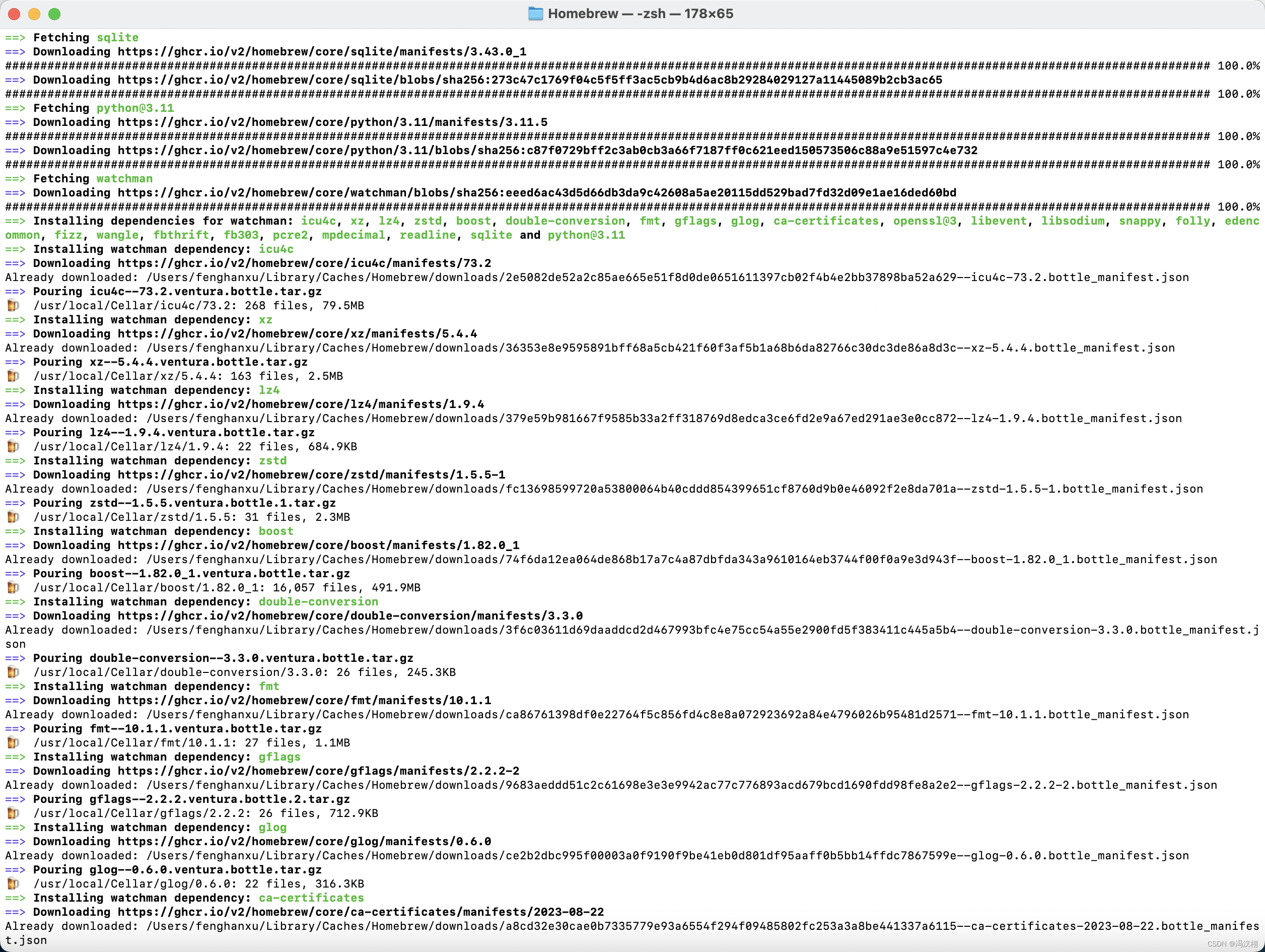Click the python 3.11 manifests 3.11.5 URL
This screenshot has height=952, width=1265.
pos(332,122)
